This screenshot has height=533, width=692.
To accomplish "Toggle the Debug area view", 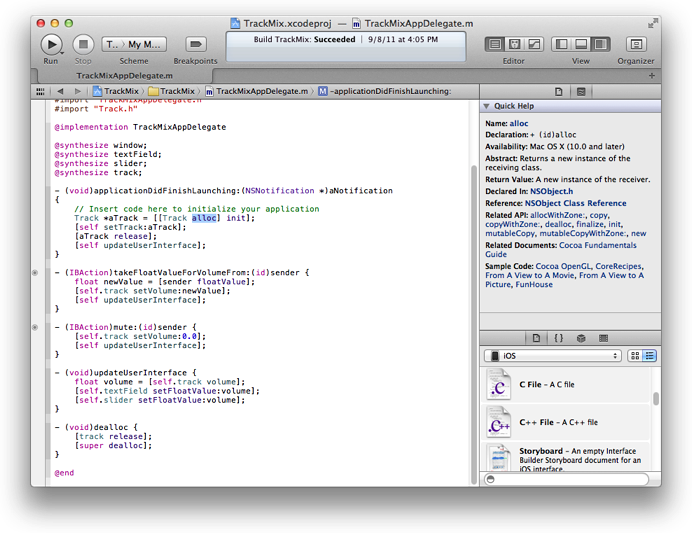I will pyautogui.click(x=581, y=44).
